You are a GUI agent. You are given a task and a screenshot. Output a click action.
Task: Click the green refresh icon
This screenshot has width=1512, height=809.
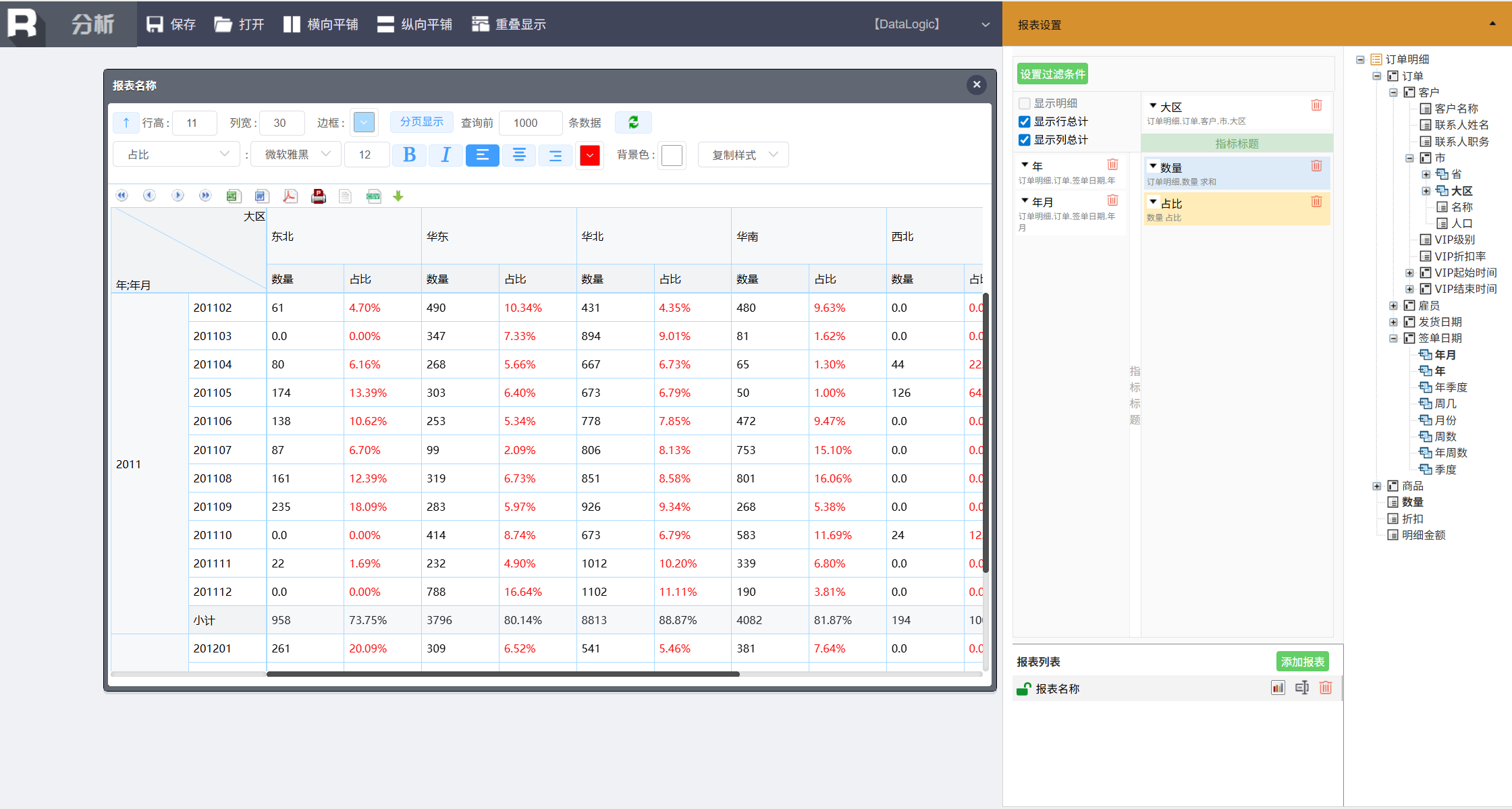tap(633, 122)
